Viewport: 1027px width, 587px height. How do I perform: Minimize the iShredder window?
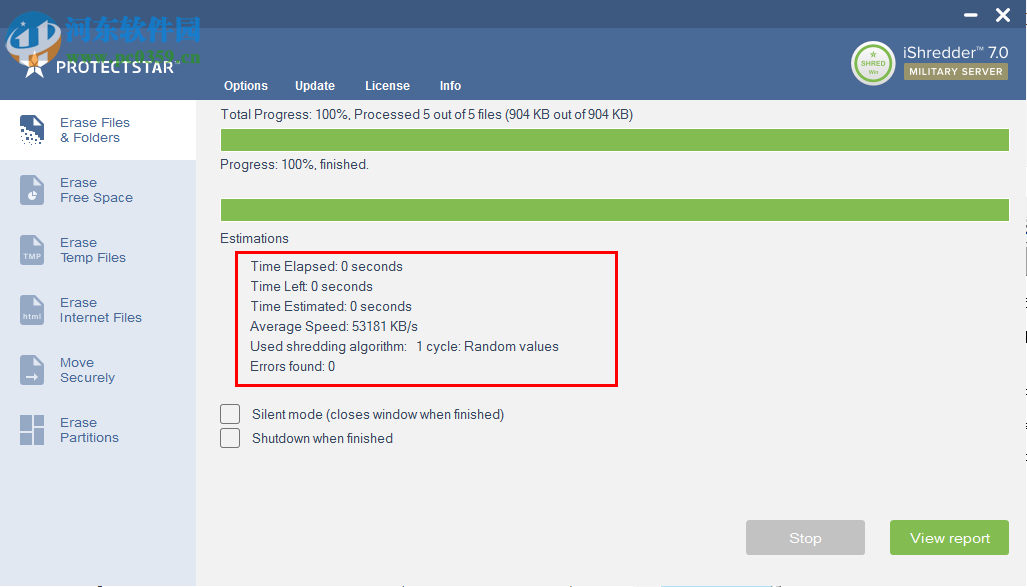pos(971,14)
